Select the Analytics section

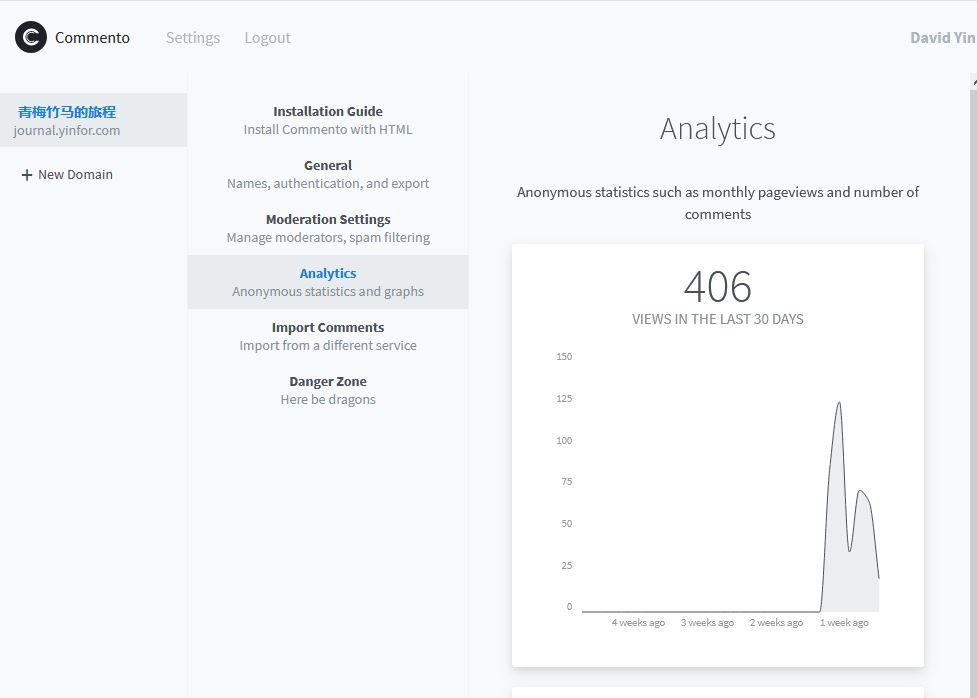coord(328,282)
